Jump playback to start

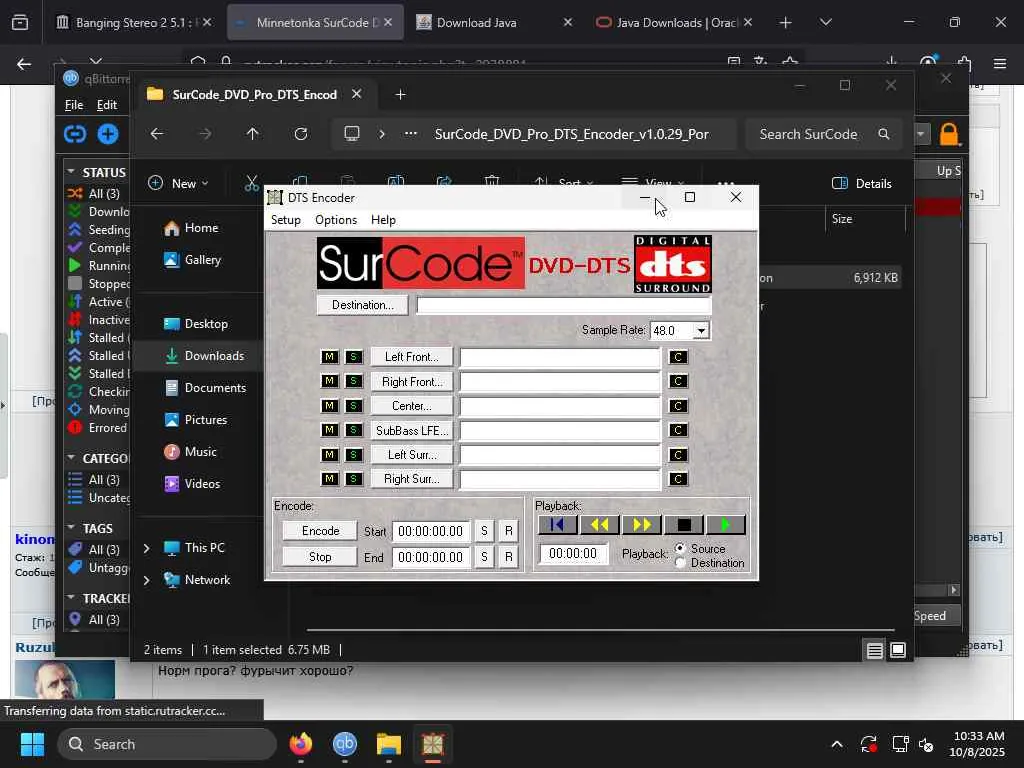557,524
